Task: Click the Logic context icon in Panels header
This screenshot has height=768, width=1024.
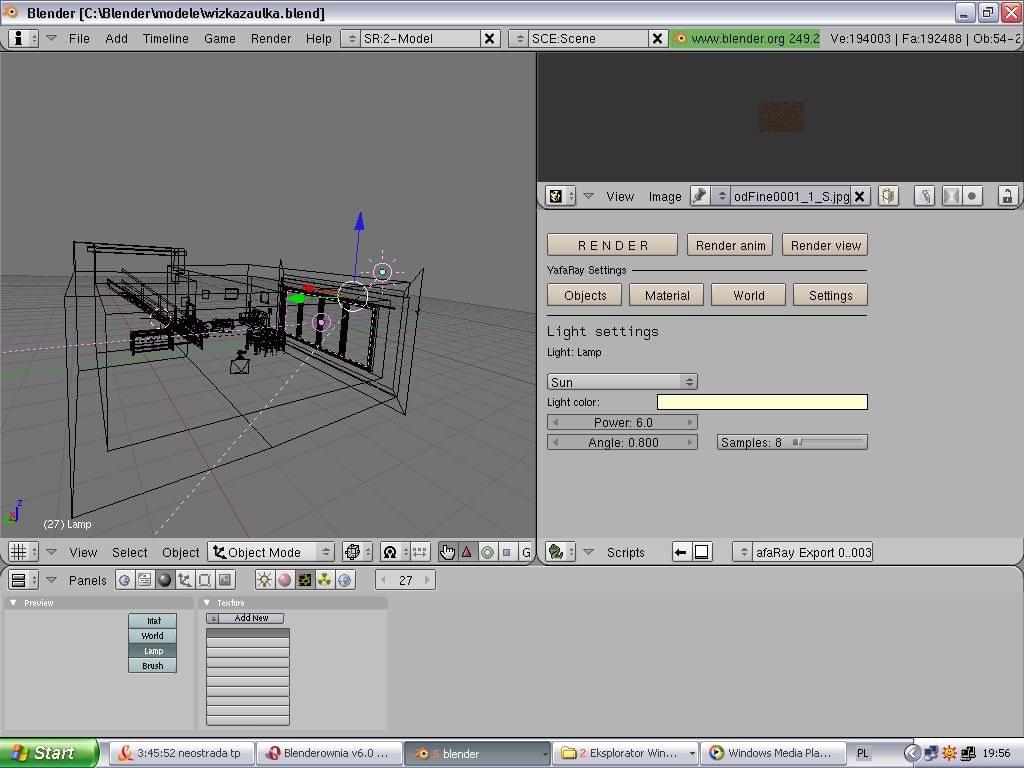Action: click(x=125, y=580)
